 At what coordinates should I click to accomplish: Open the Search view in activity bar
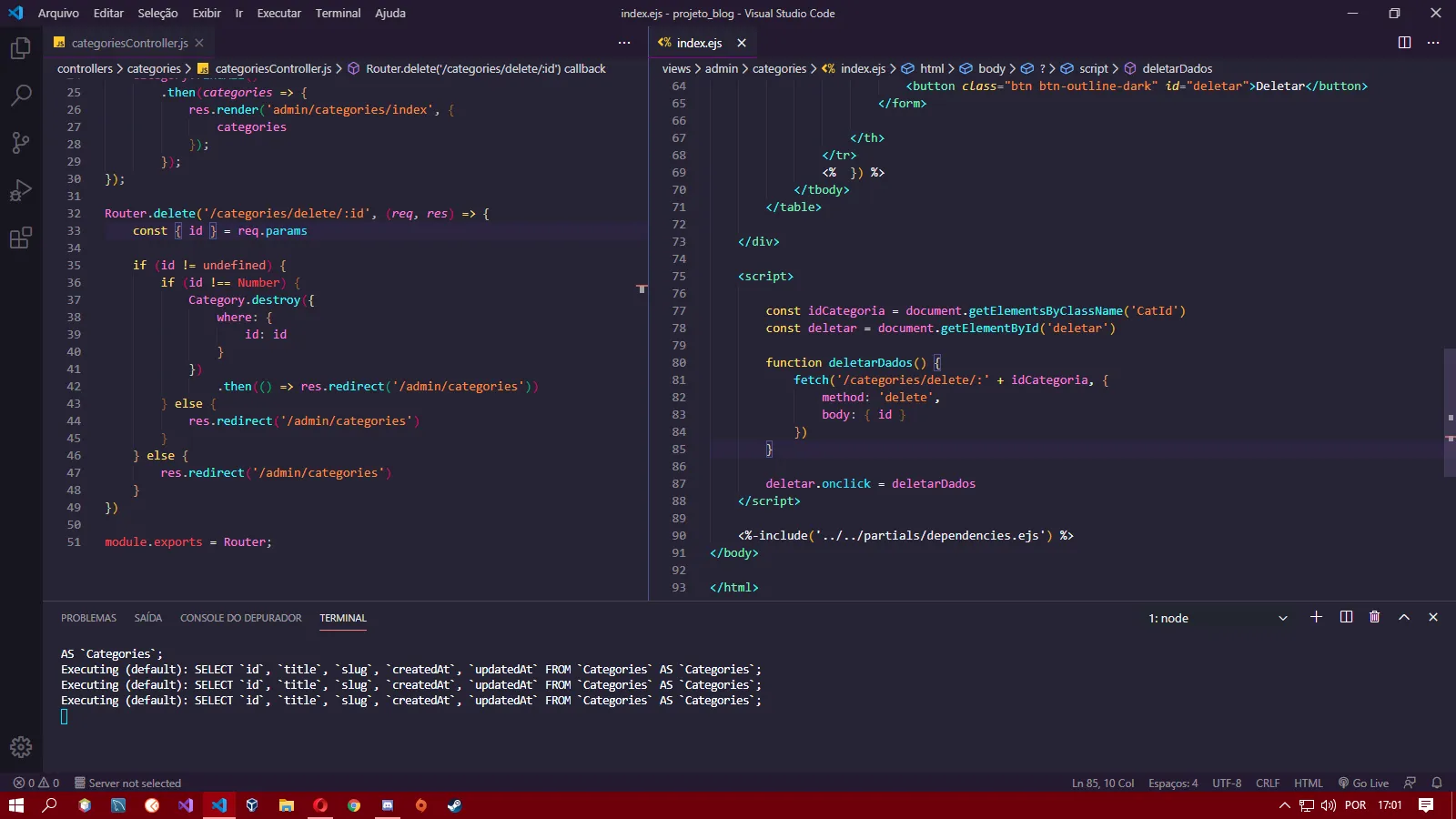21,96
